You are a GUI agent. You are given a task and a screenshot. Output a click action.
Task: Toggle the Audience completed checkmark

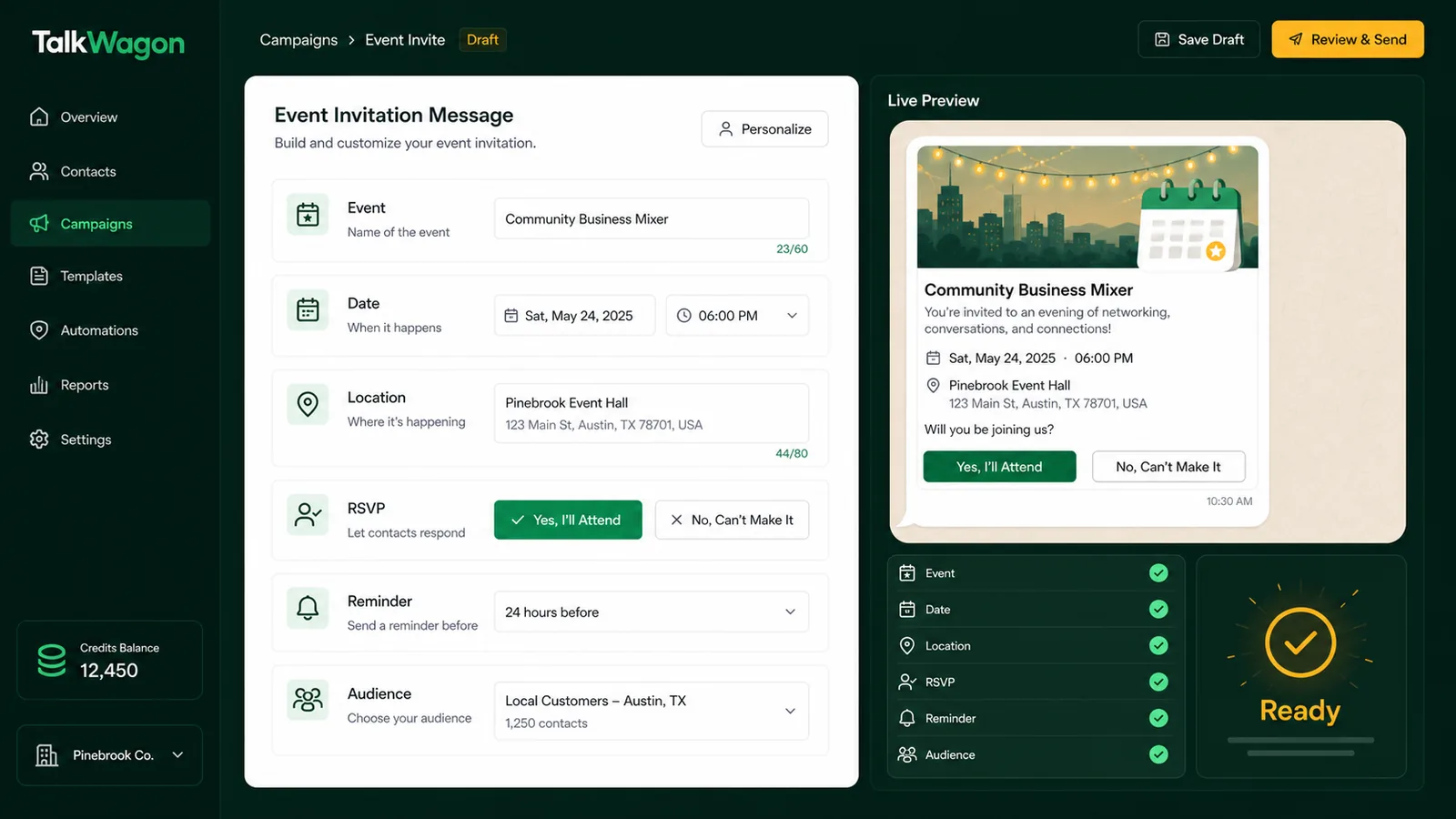click(x=1158, y=754)
